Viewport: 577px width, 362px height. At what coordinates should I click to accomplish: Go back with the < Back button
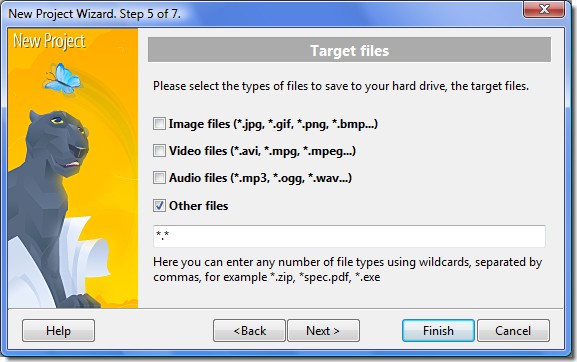pyautogui.click(x=249, y=331)
